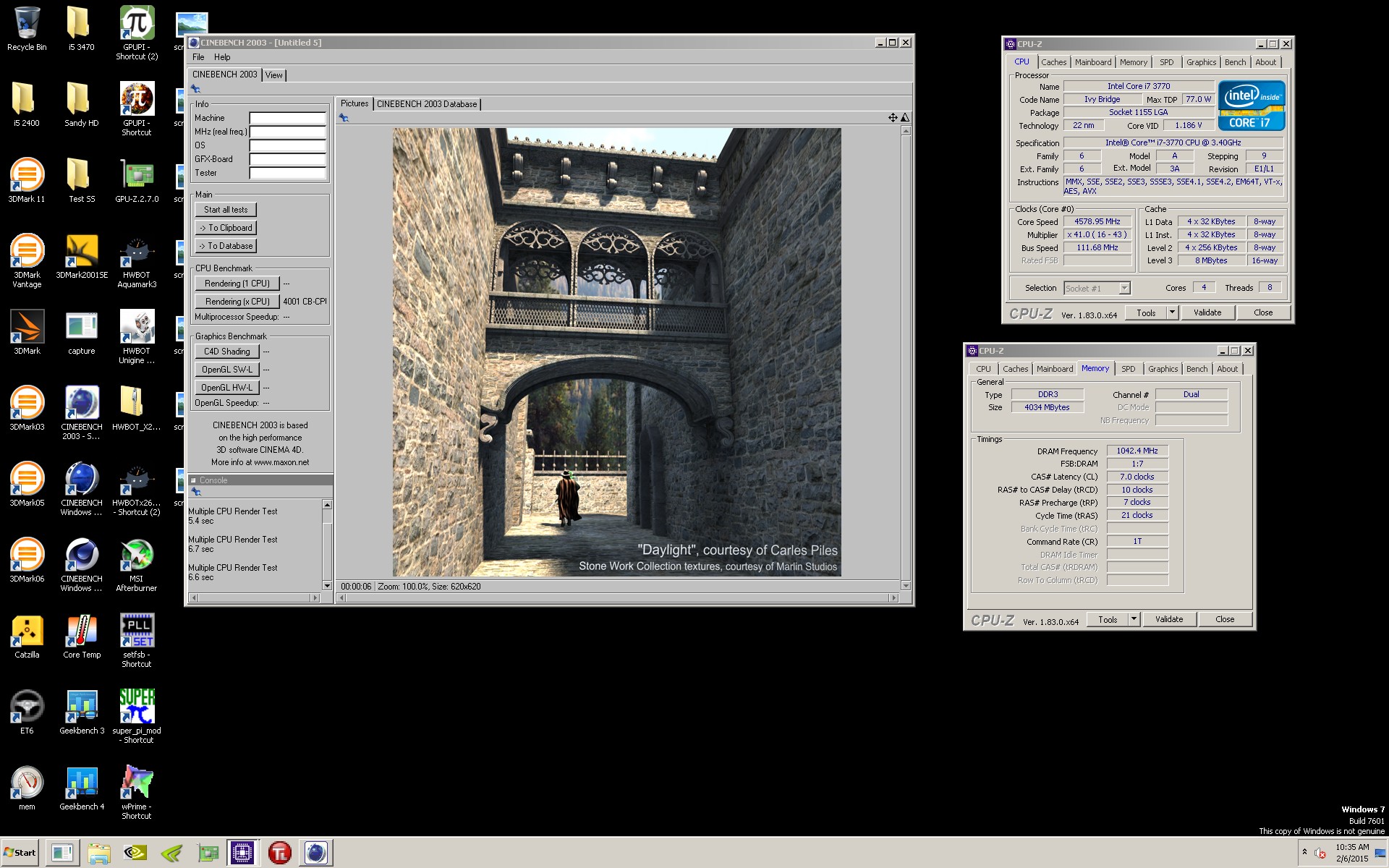Click the rendered Daylight picture
The image size is (1389, 868).
click(616, 352)
